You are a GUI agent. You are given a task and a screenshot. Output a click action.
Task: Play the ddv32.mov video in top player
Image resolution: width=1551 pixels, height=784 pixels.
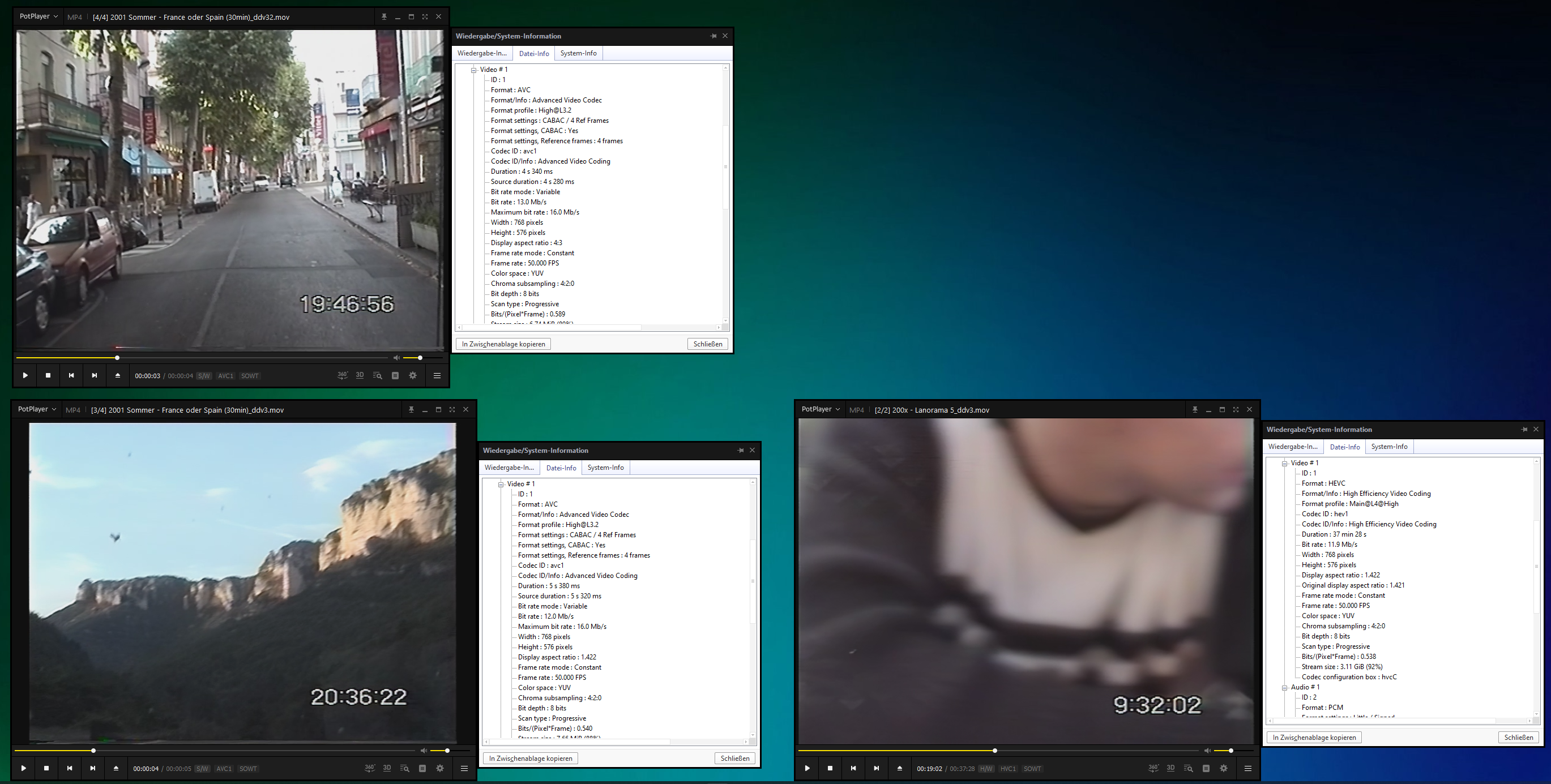click(25, 375)
